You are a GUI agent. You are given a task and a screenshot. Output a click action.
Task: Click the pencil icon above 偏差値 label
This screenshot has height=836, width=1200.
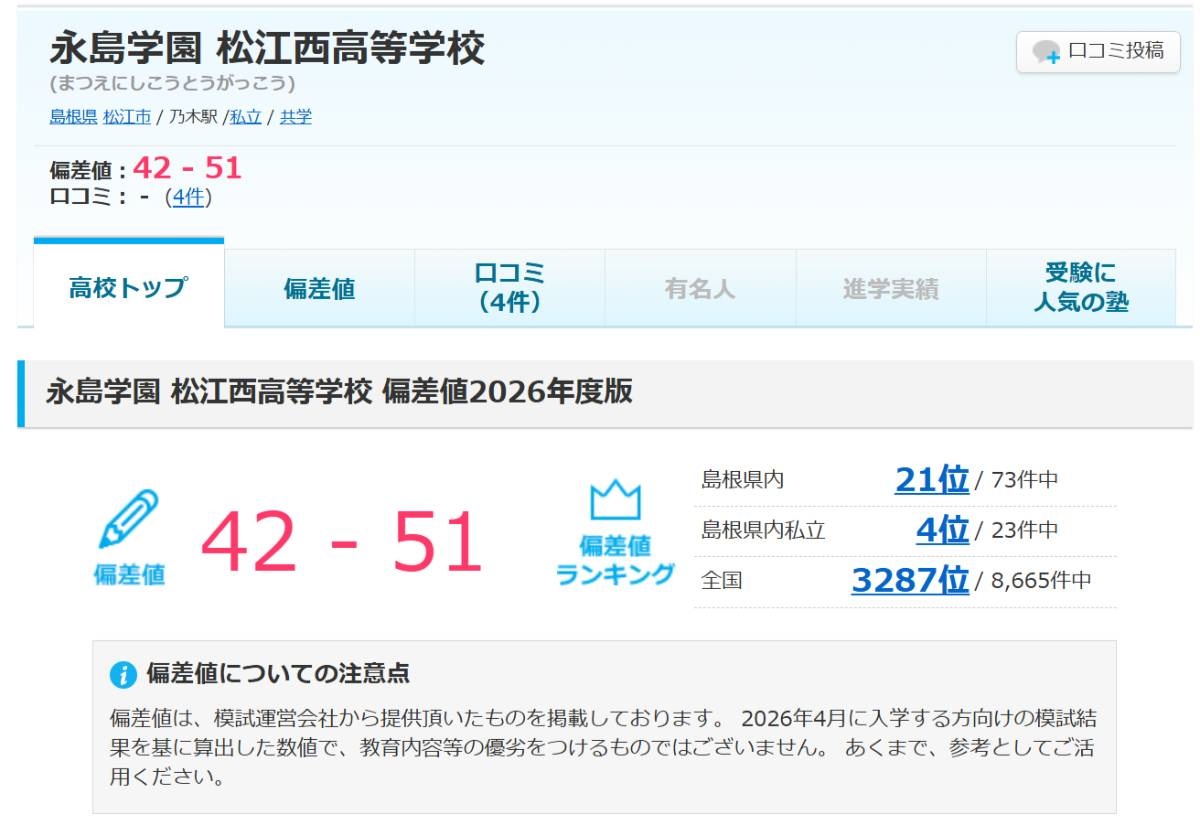point(128,518)
